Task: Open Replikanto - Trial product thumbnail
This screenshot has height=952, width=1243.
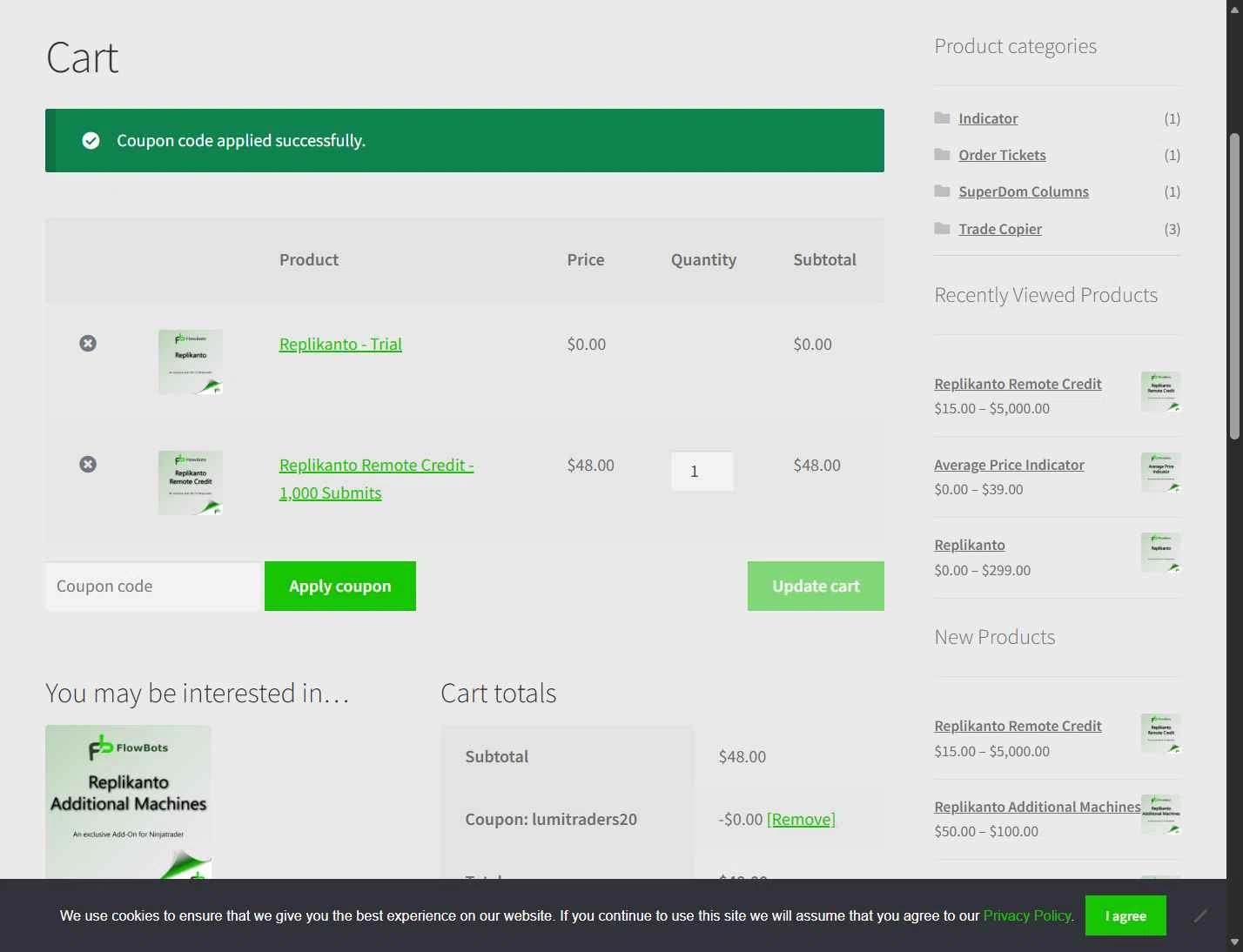Action: (191, 362)
